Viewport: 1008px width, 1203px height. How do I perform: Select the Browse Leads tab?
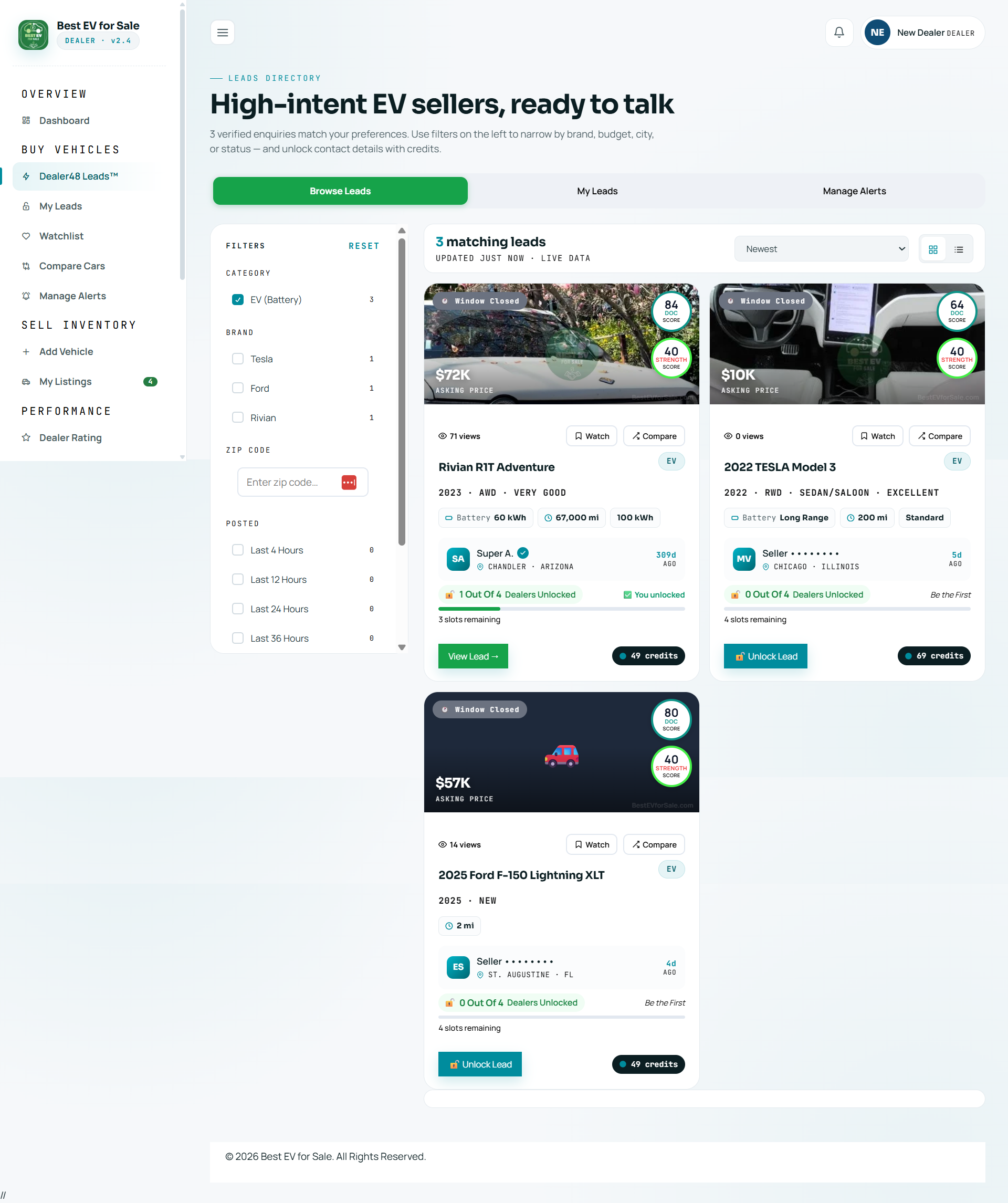click(x=340, y=191)
